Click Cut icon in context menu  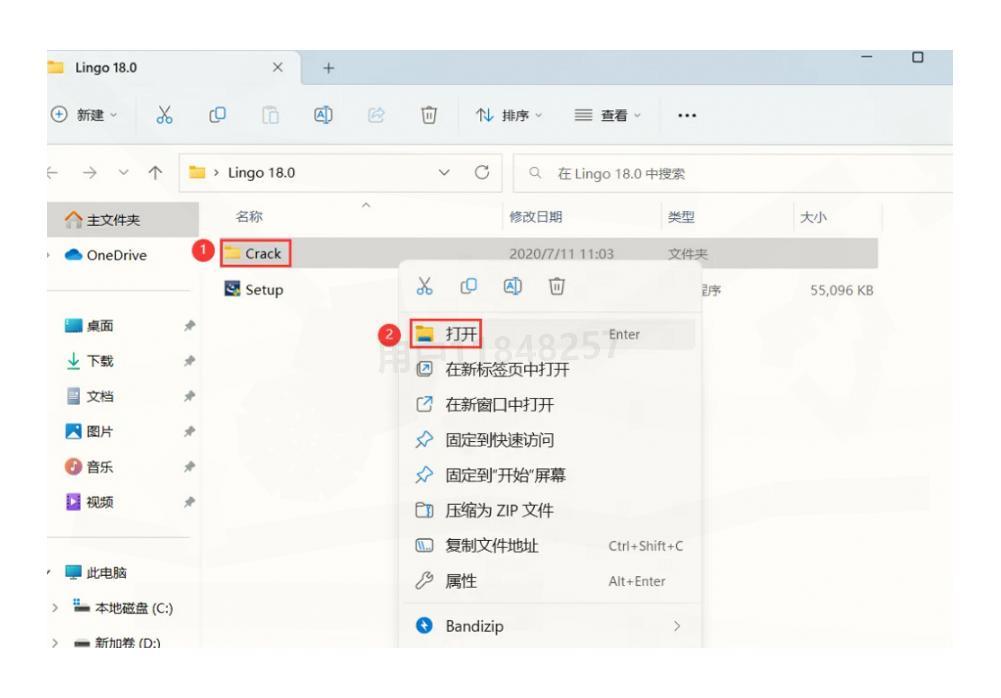[x=425, y=286]
